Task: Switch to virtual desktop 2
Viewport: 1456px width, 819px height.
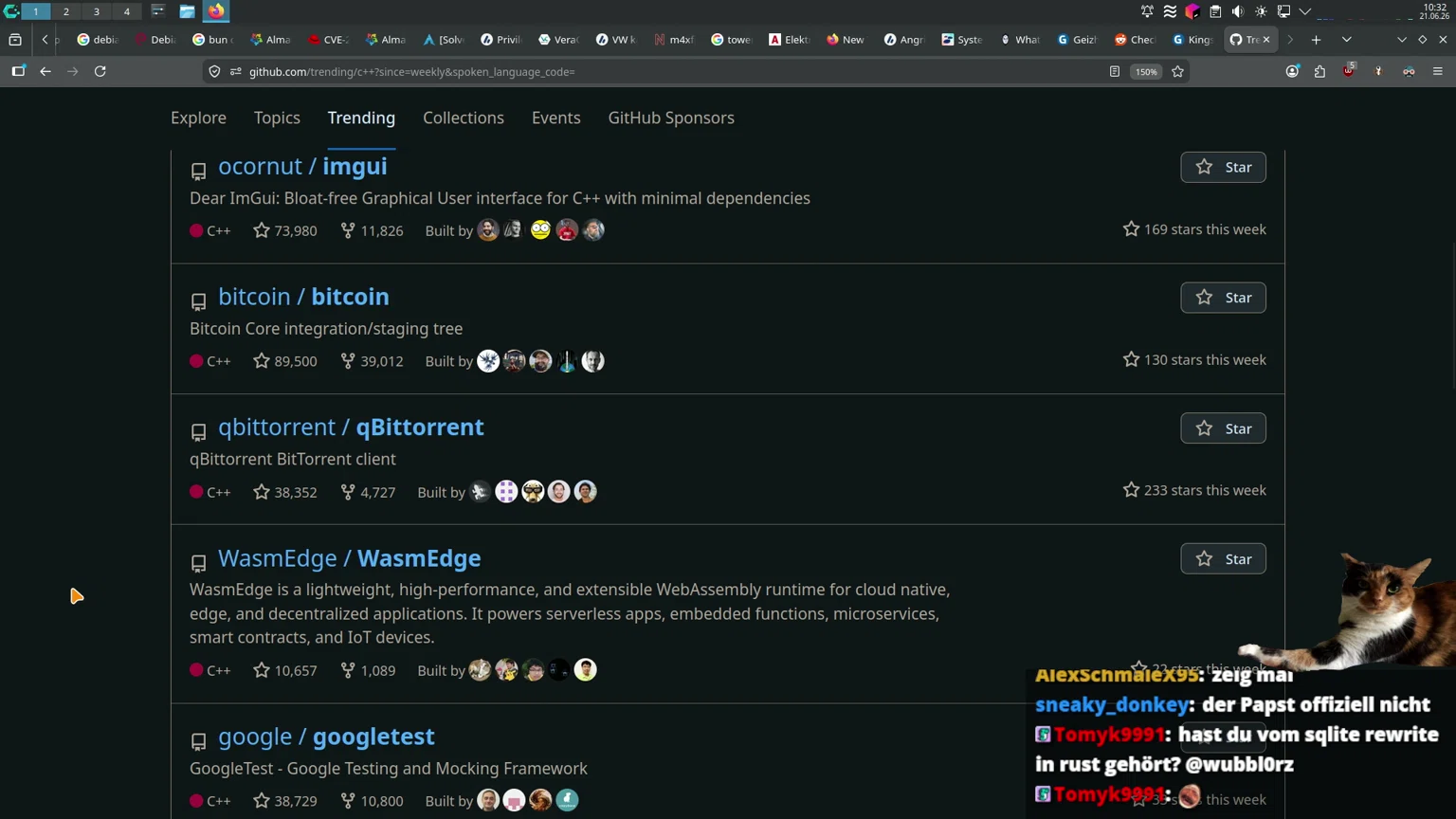Action: (65, 11)
